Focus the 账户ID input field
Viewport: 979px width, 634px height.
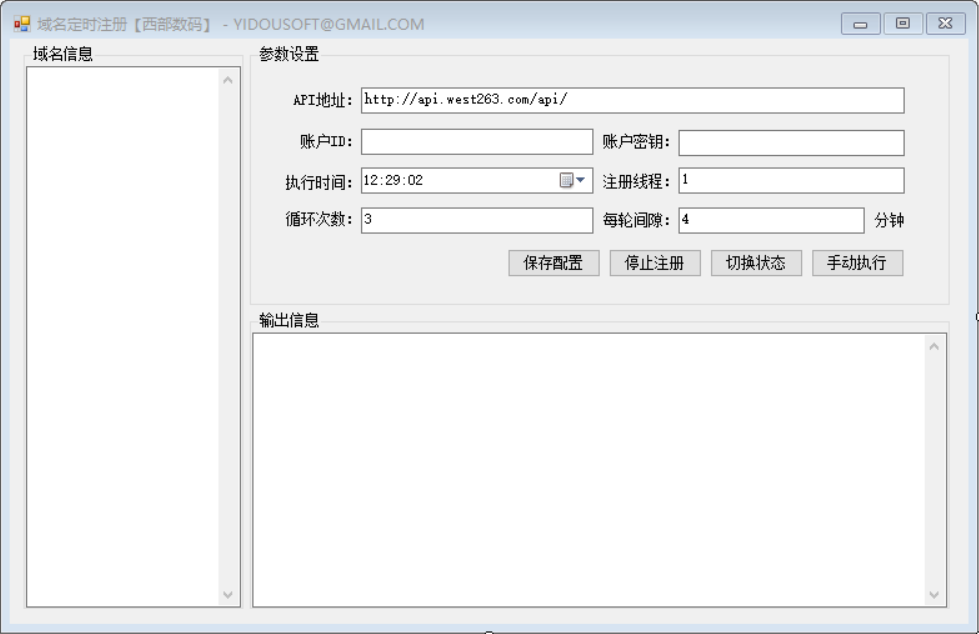477,142
